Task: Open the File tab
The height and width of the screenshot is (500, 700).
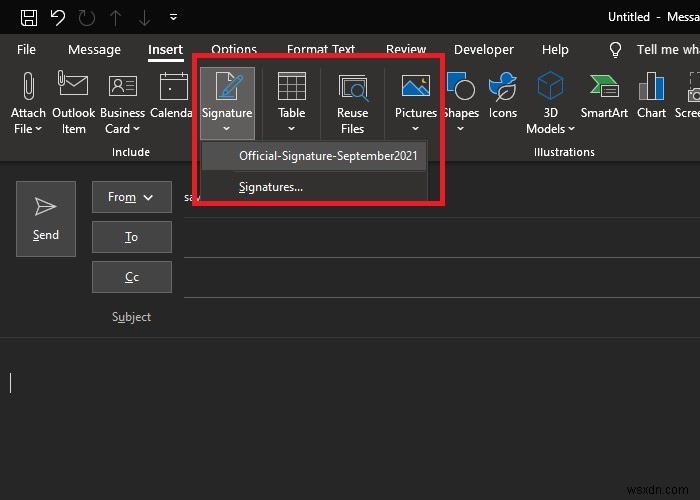Action: click(26, 50)
